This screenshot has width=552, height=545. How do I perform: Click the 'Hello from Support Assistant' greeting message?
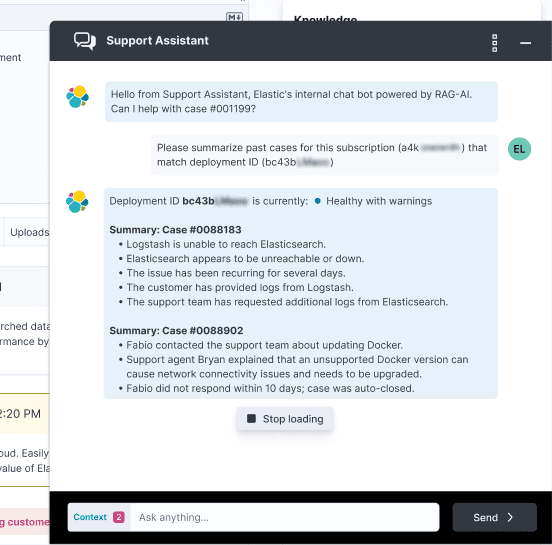pyautogui.click(x=301, y=102)
